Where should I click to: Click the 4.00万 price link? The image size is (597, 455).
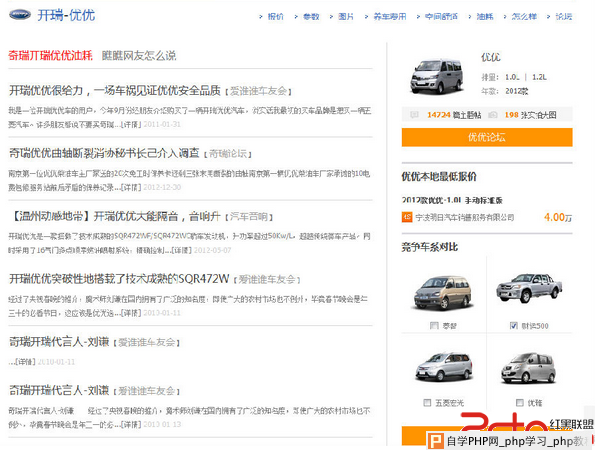pyautogui.click(x=558, y=217)
